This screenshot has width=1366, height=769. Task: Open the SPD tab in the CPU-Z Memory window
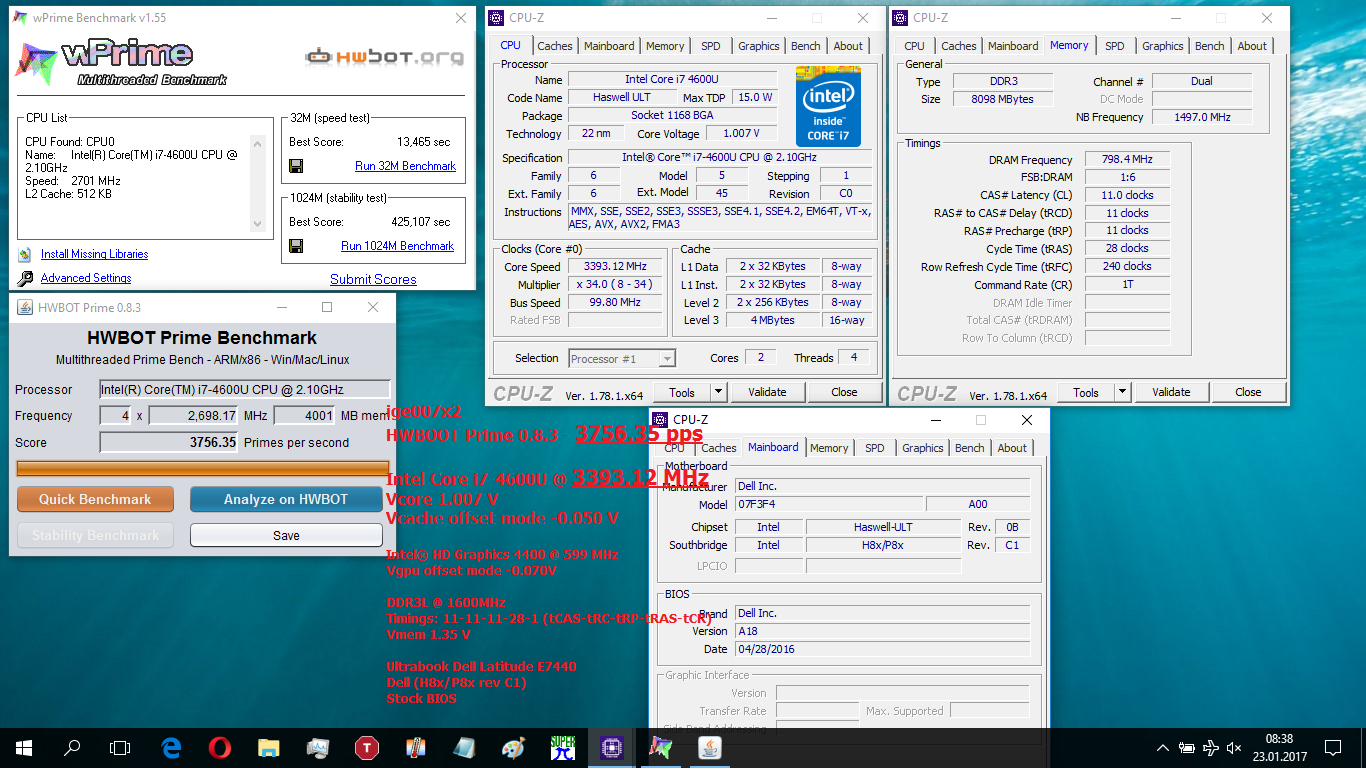coord(1115,46)
